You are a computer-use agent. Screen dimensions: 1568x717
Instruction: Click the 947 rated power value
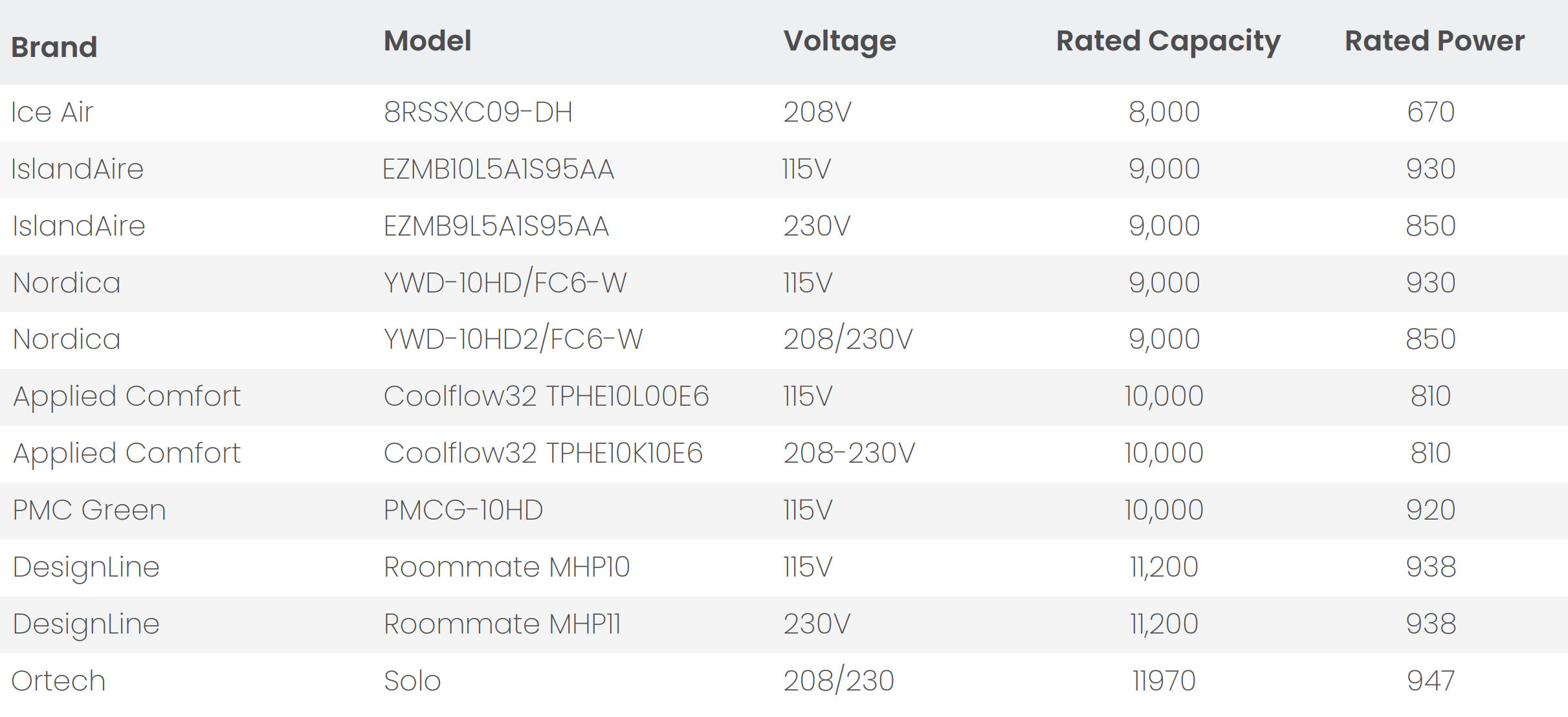(1430, 681)
